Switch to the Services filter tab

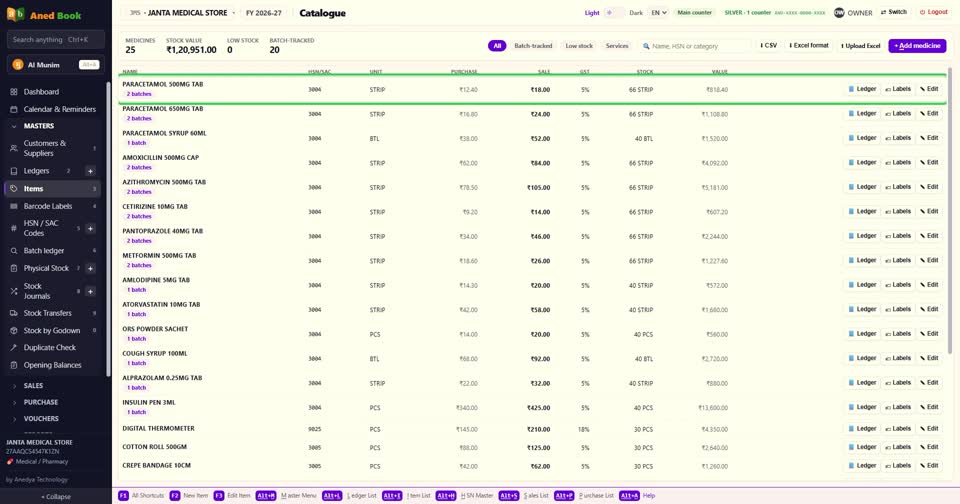point(617,46)
